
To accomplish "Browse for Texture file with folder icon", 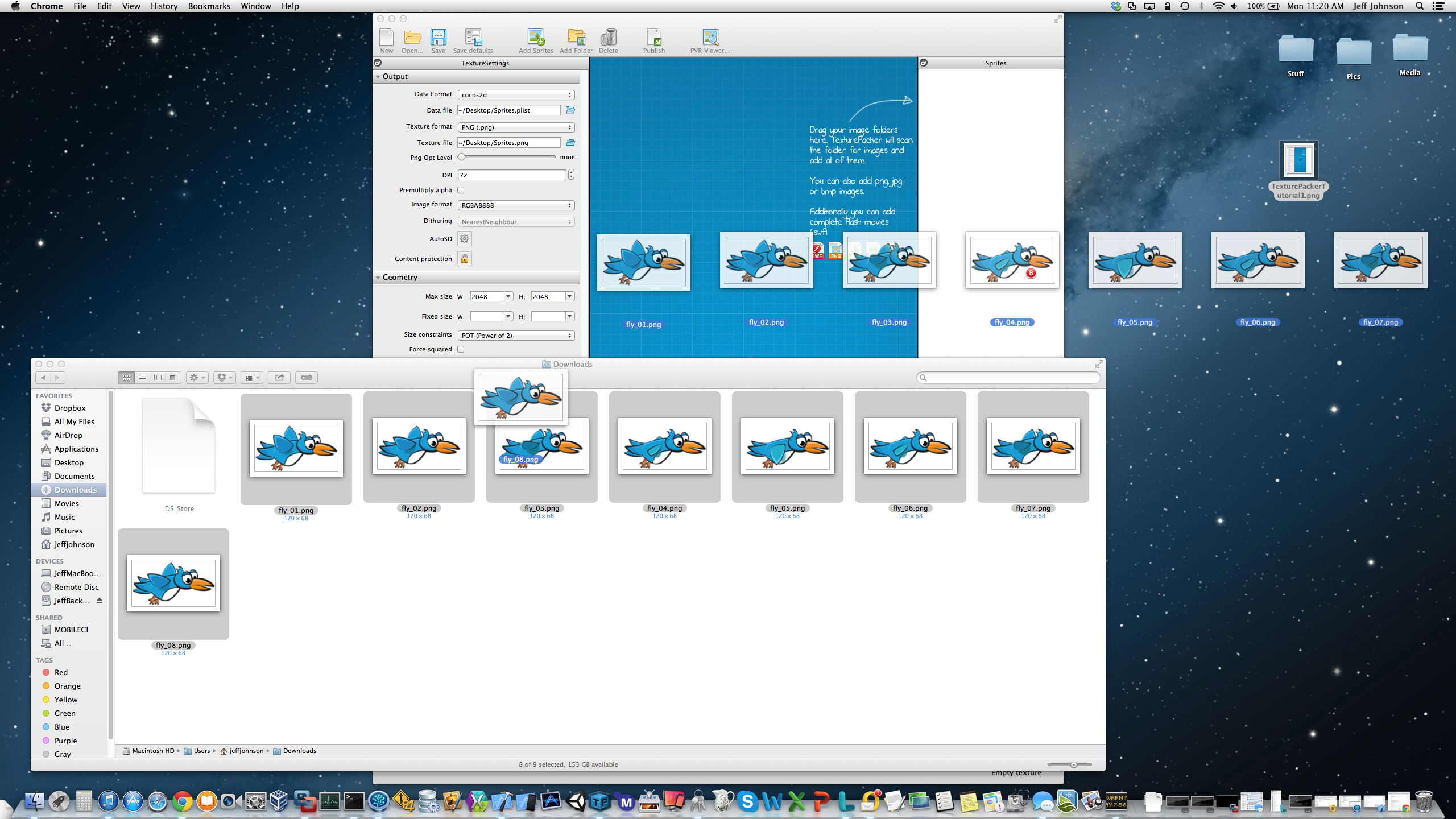I will click(570, 143).
